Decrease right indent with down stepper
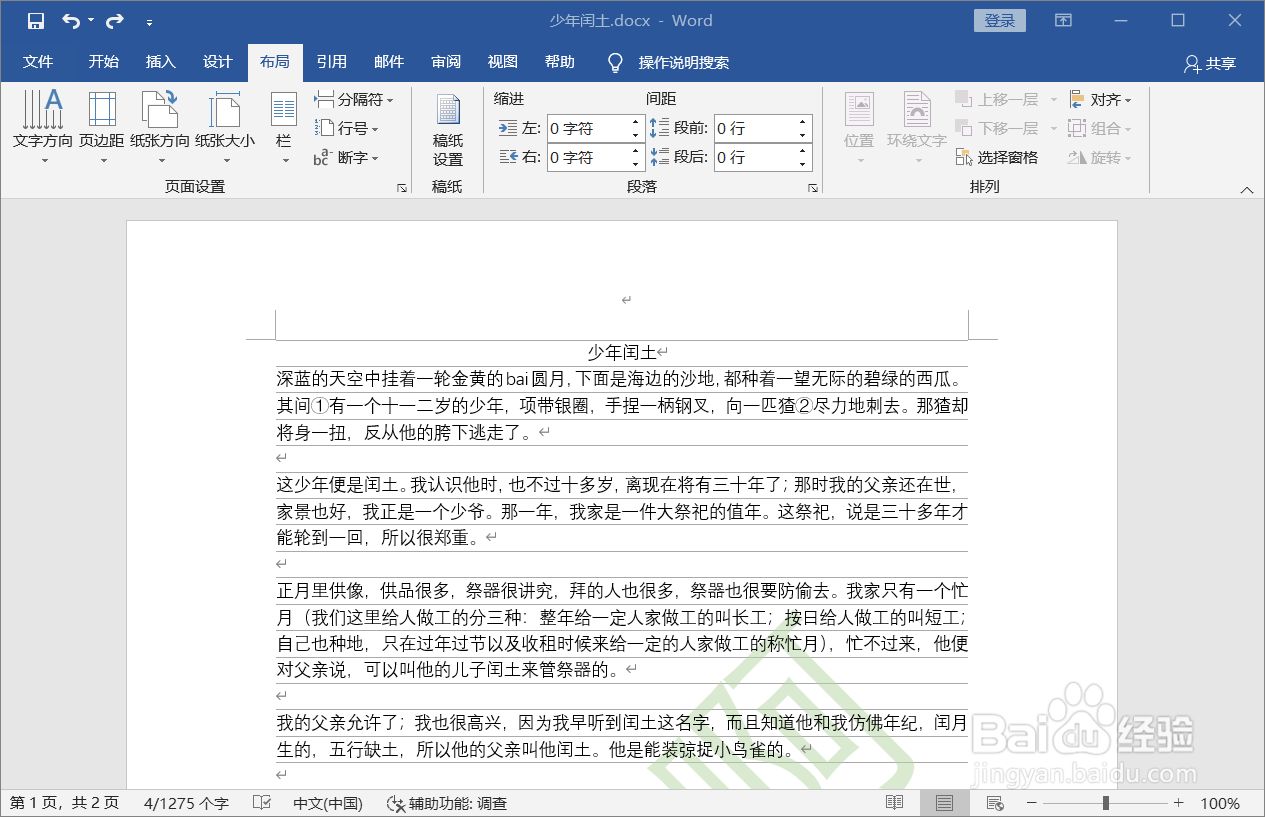This screenshot has width=1265, height=817. tap(635, 164)
